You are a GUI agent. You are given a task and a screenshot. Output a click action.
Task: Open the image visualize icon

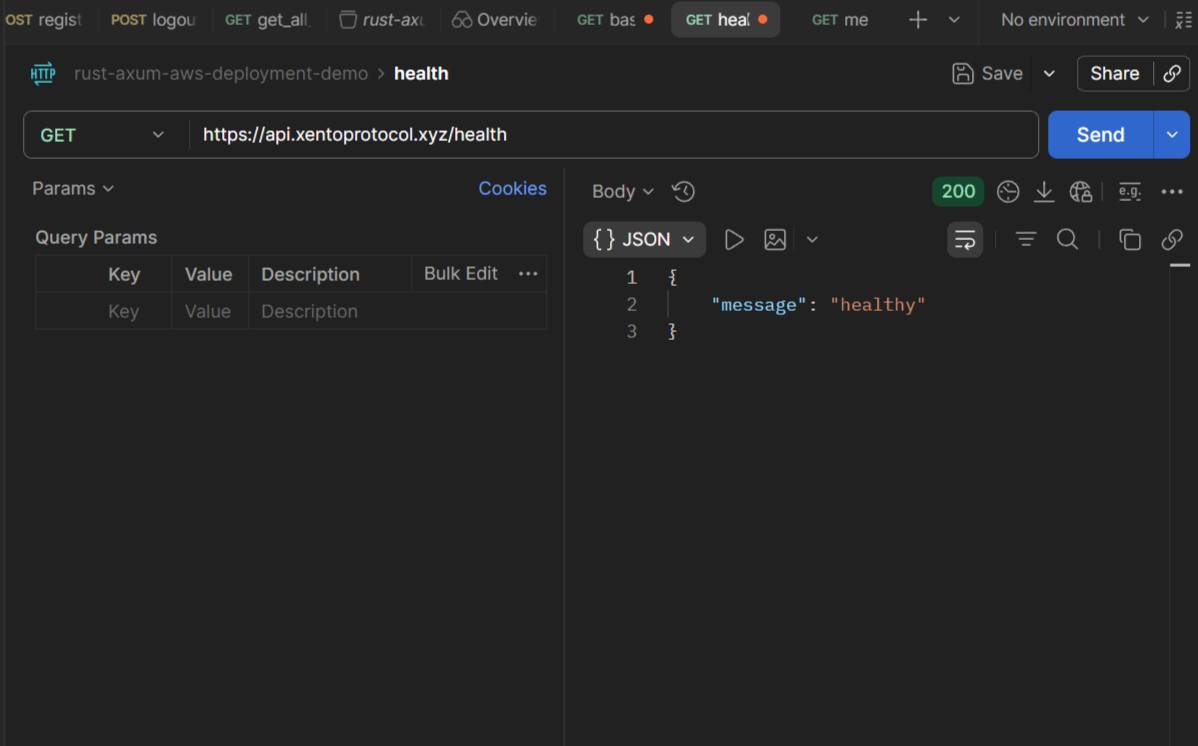(x=775, y=240)
